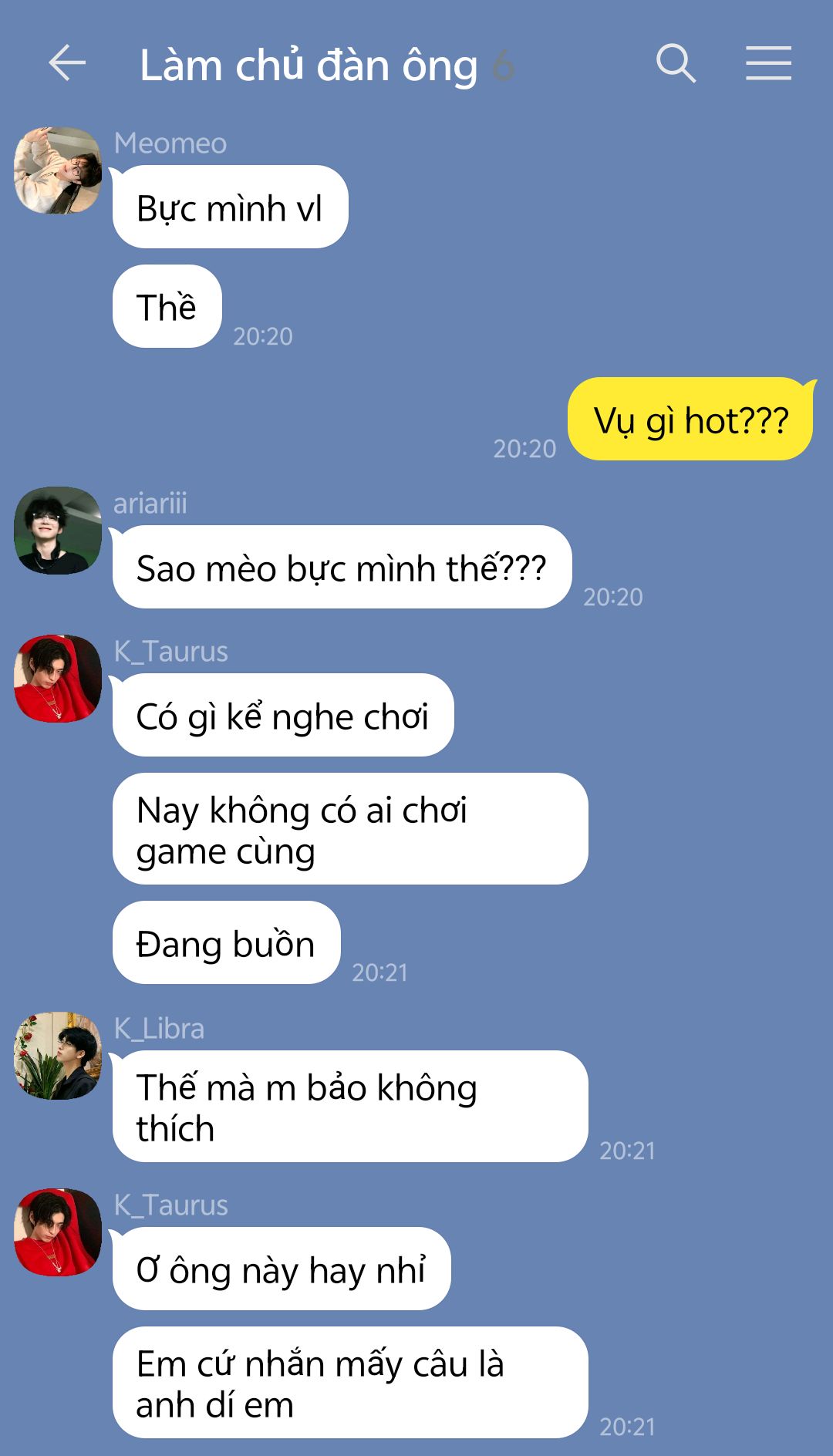Viewport: 833px width, 1456px height.
Task: Tap the back arrow icon
Action: [x=67, y=63]
